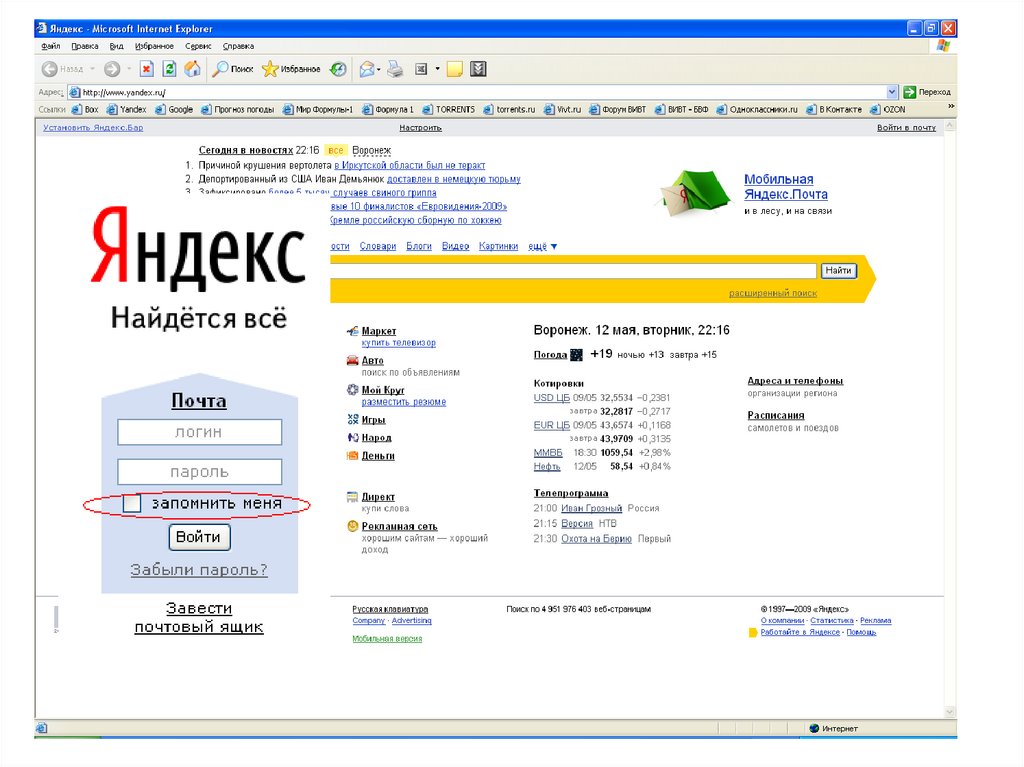Expand the links bar overflow chevron
The image size is (1024, 767).
951,106
